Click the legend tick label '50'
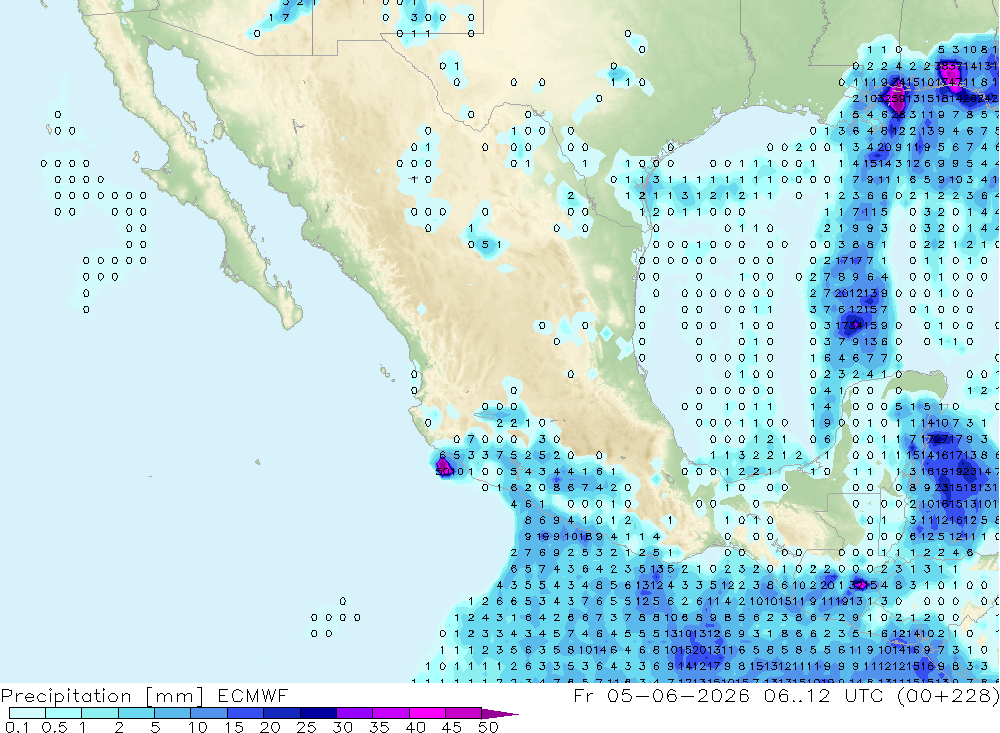The image size is (1000, 733). [488, 727]
